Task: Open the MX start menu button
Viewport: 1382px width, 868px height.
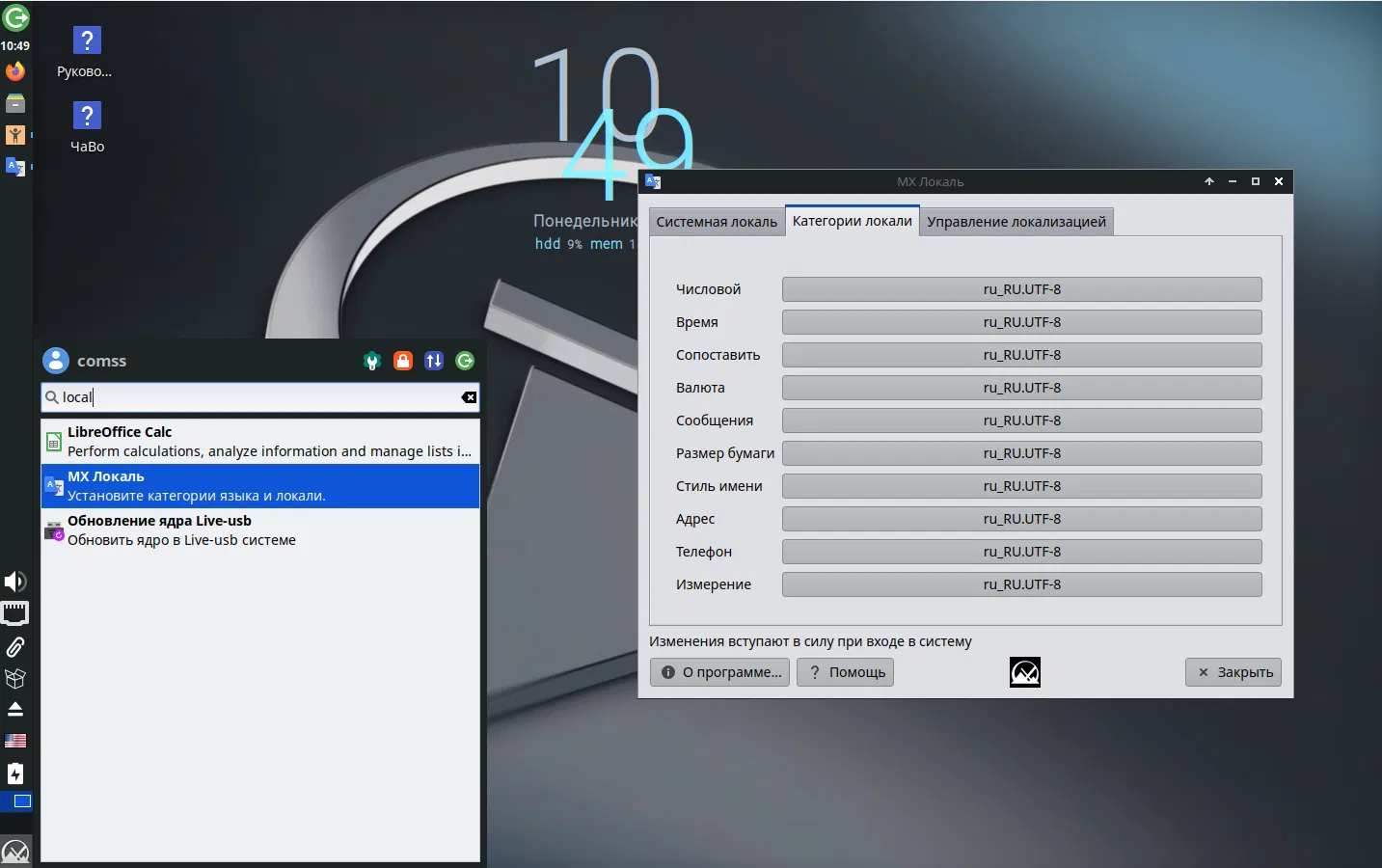Action: 15,852
